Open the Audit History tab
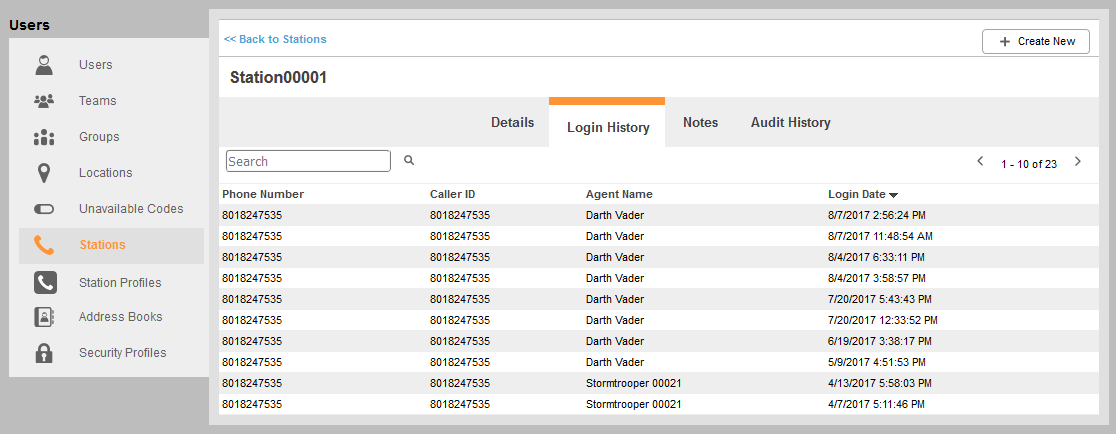 (790, 123)
